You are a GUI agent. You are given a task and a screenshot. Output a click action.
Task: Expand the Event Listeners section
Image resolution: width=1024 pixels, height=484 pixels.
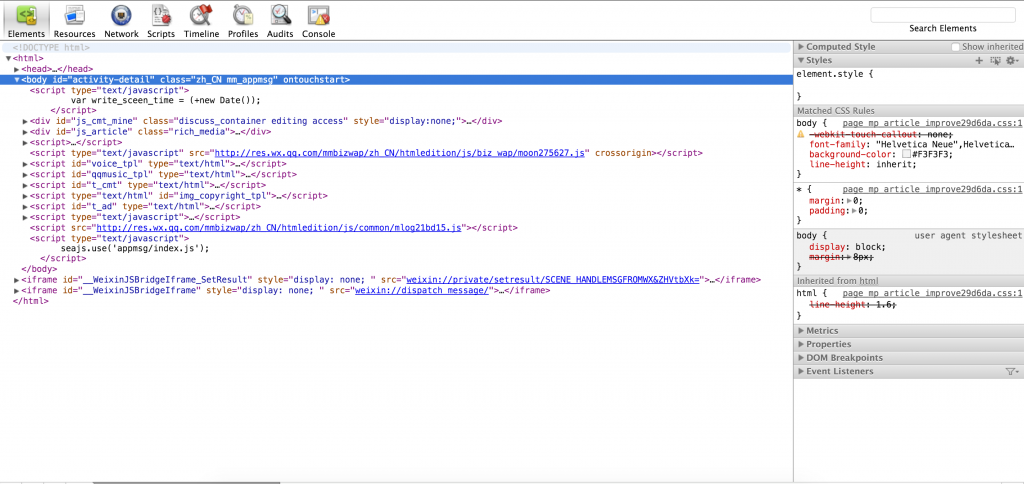tap(801, 372)
